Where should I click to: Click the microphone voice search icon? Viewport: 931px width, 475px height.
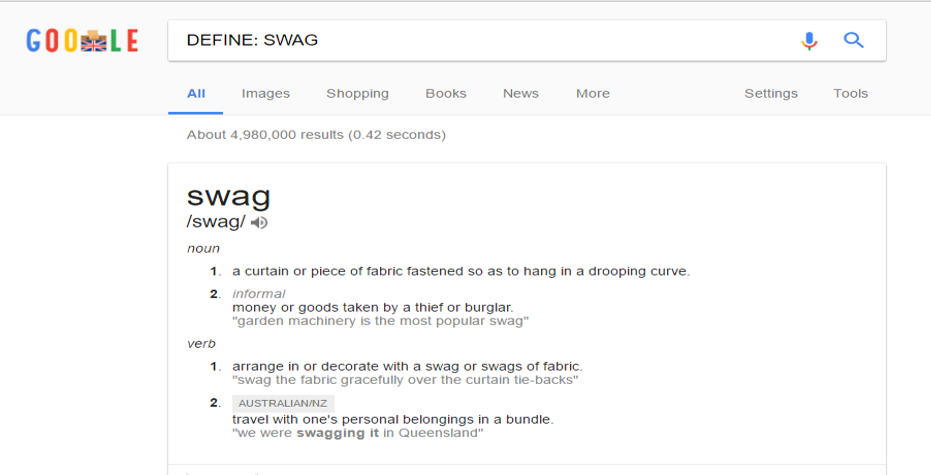[x=809, y=41]
